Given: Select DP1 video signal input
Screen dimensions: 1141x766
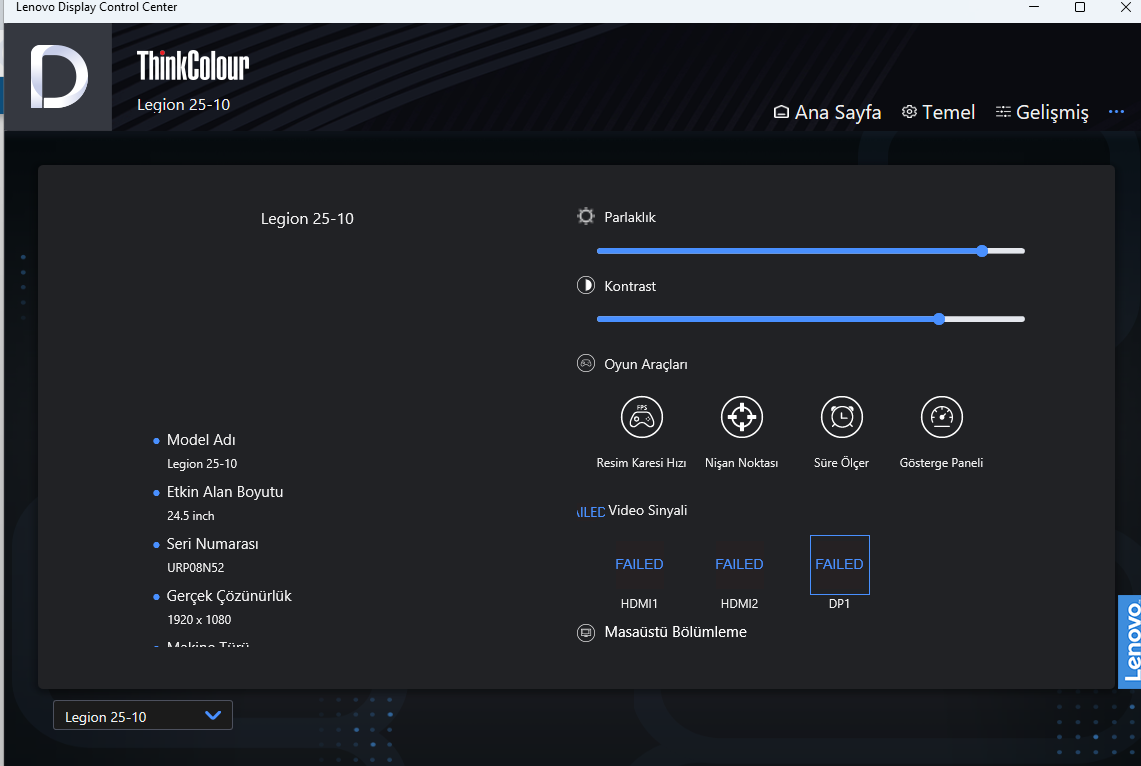Looking at the screenshot, I should (840, 565).
